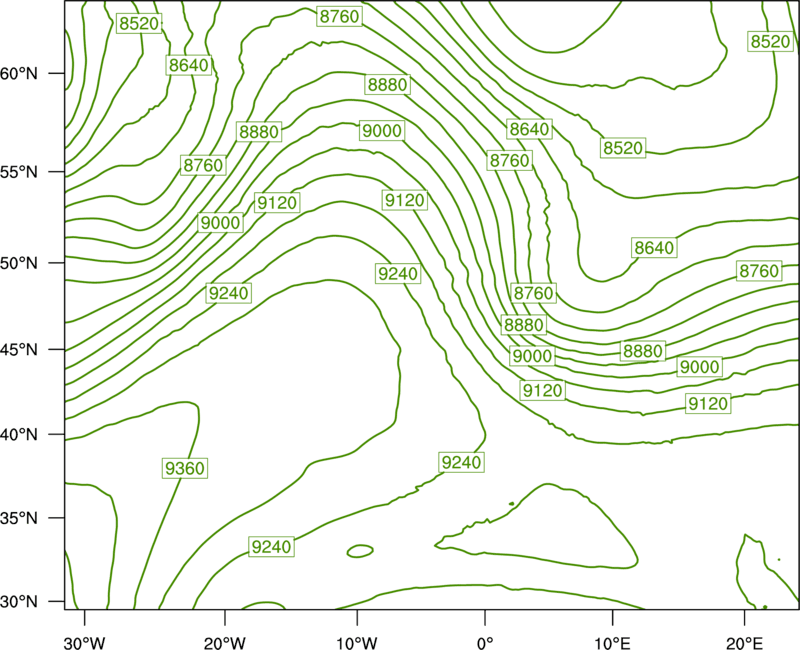Screen dimensions: 800x650
Task: Select the 50°N latitude axis label
Action: point(19,264)
